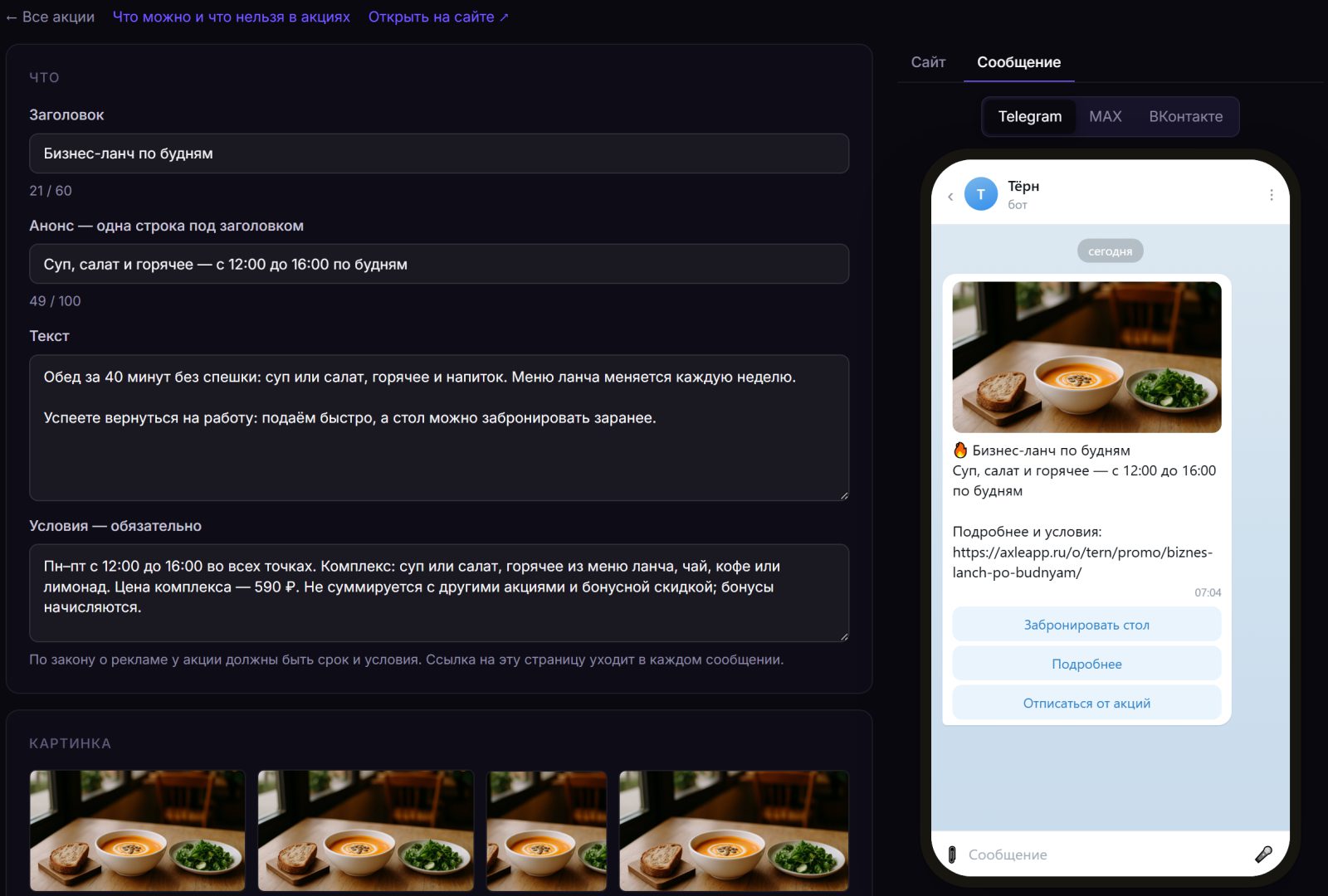Switch to the Сайт preview tab
The image size is (1328, 896).
pos(928,62)
